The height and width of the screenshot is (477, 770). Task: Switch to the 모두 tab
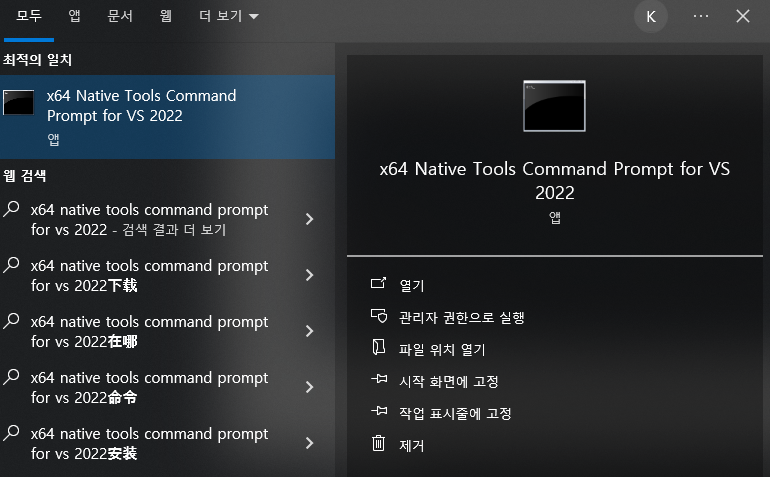point(28,16)
